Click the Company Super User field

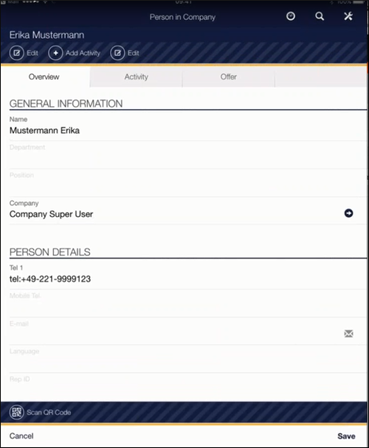click(x=188, y=211)
